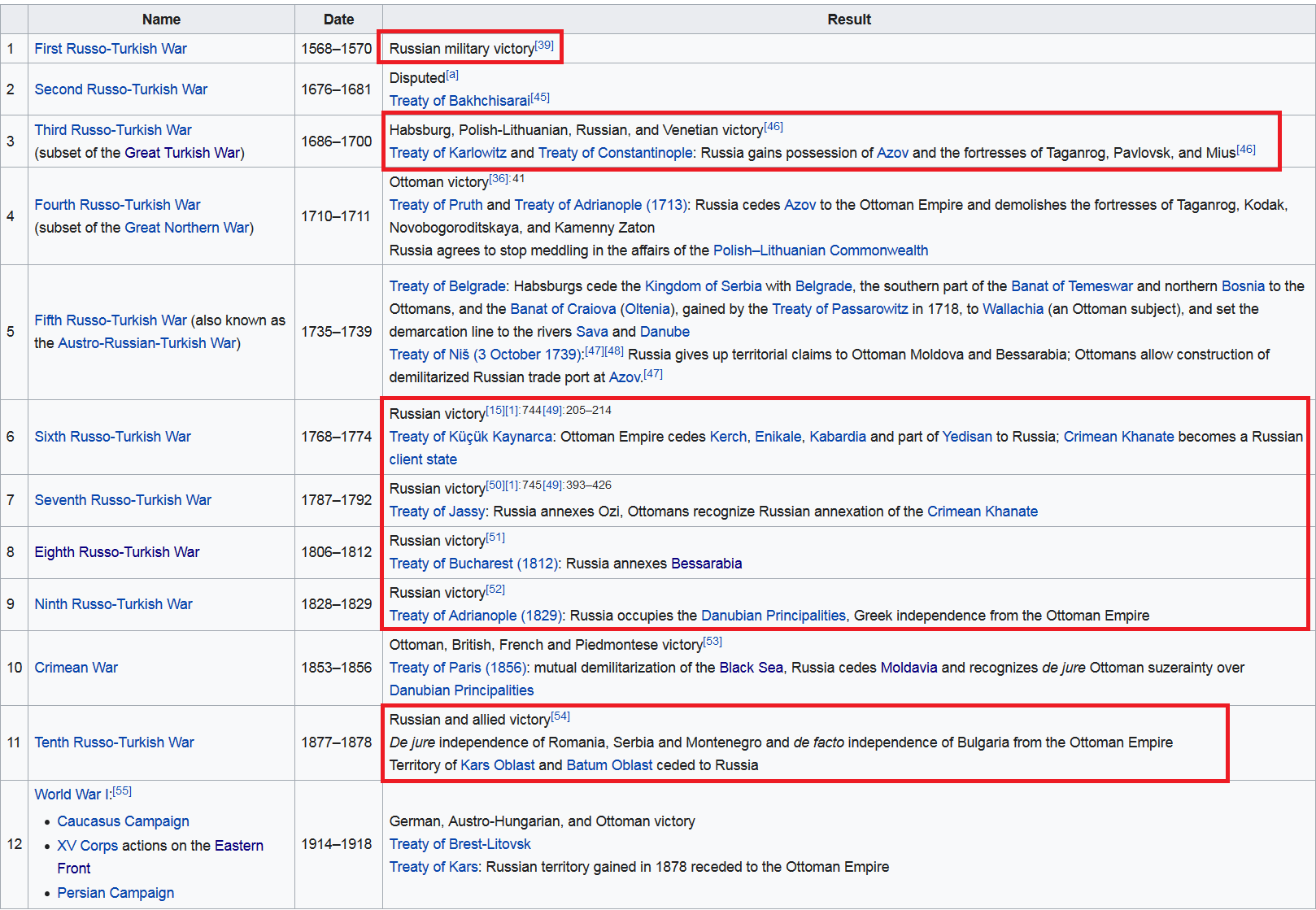1316x910 pixels.
Task: Open footnote 53 in Crimean War result
Action: point(712,642)
